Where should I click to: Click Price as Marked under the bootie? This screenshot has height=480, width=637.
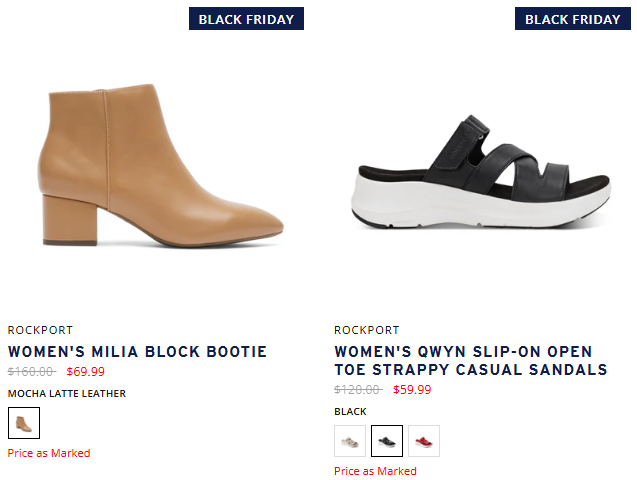[49, 453]
